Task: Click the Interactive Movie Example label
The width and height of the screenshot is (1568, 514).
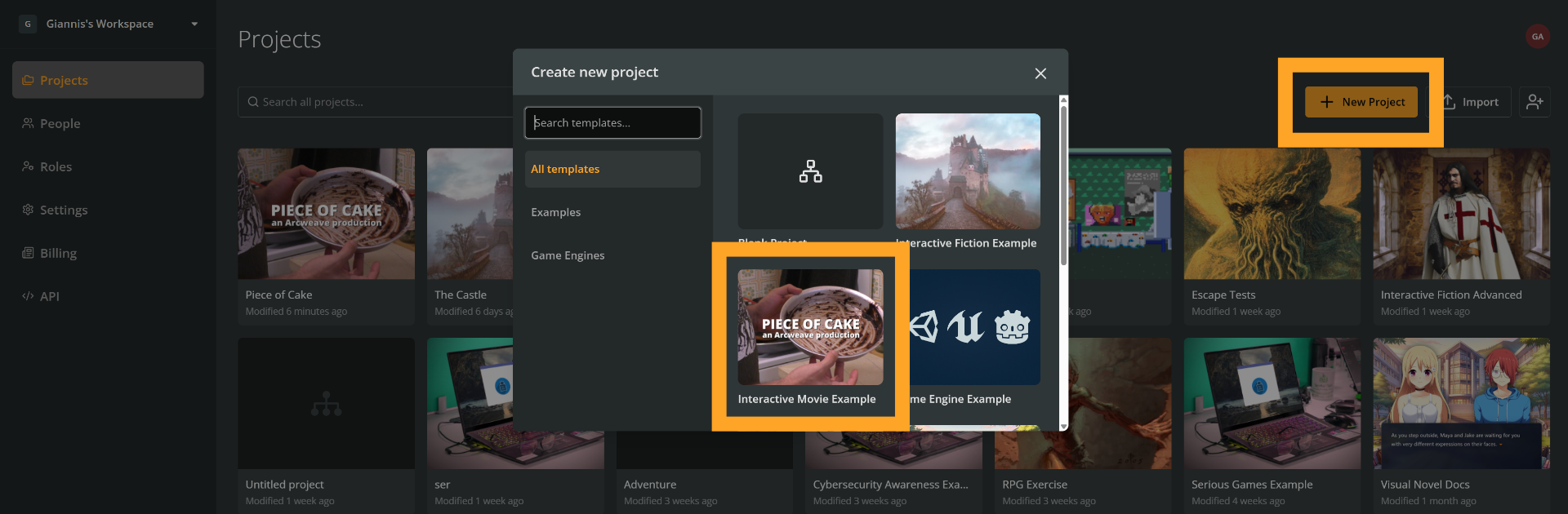Action: (807, 399)
